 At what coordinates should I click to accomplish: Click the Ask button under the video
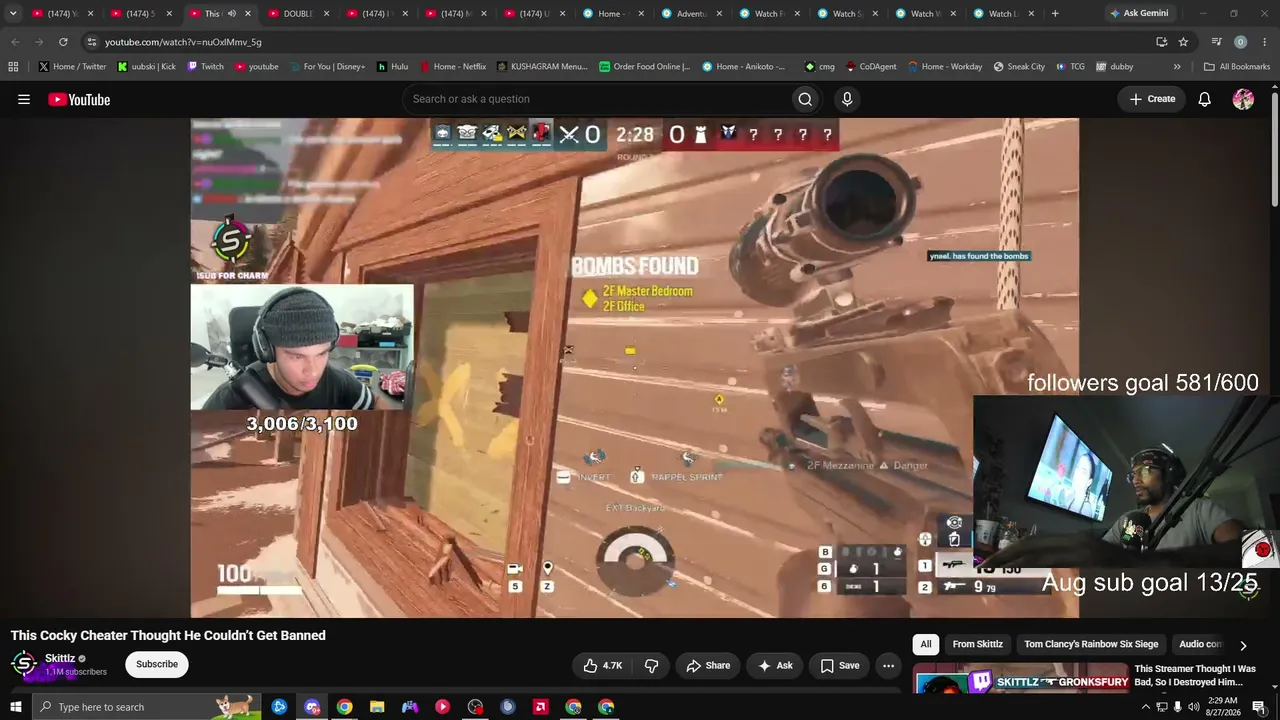click(x=775, y=665)
